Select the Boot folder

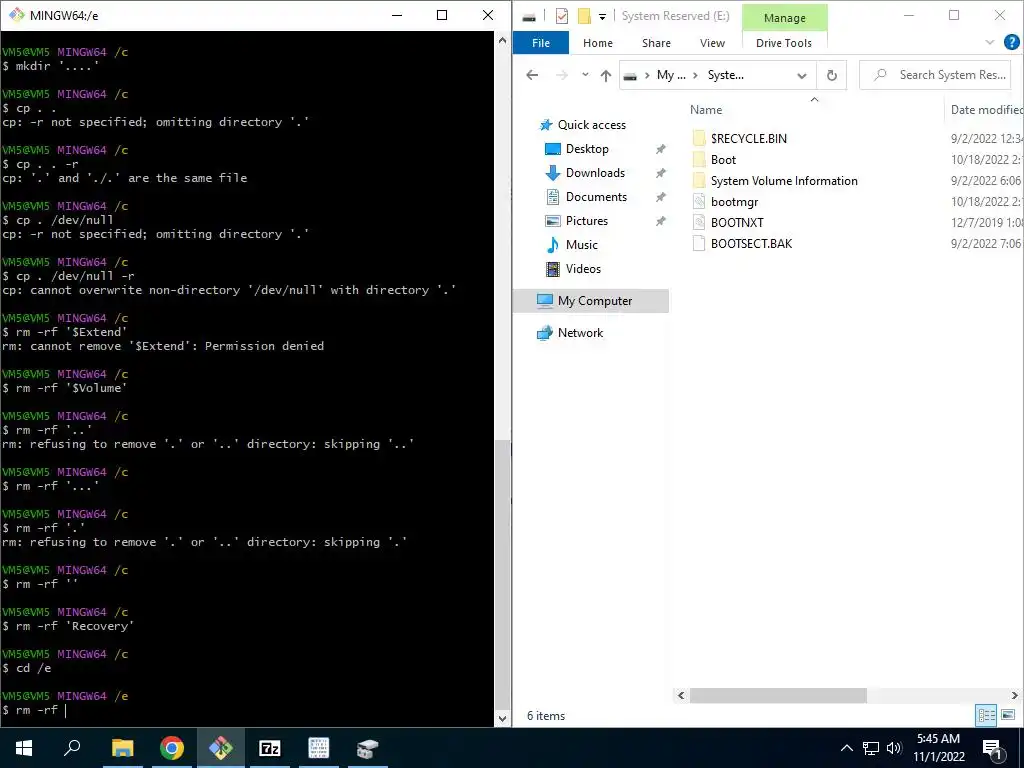click(x=723, y=159)
